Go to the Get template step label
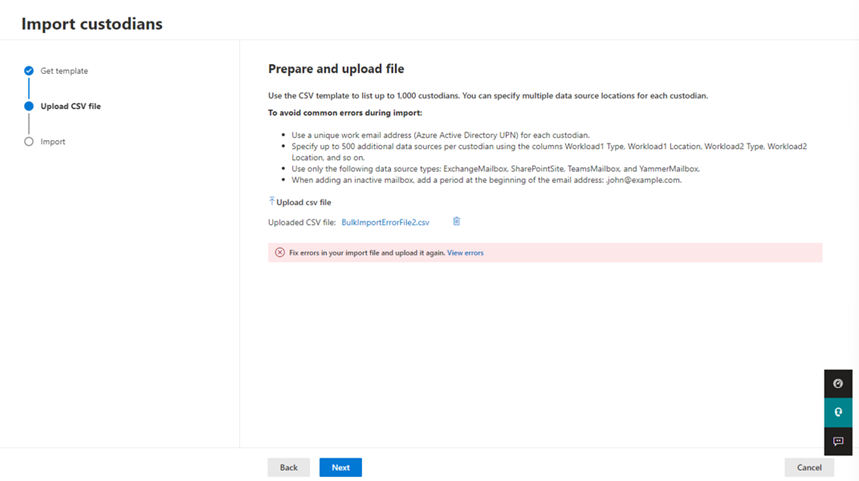 (x=64, y=71)
